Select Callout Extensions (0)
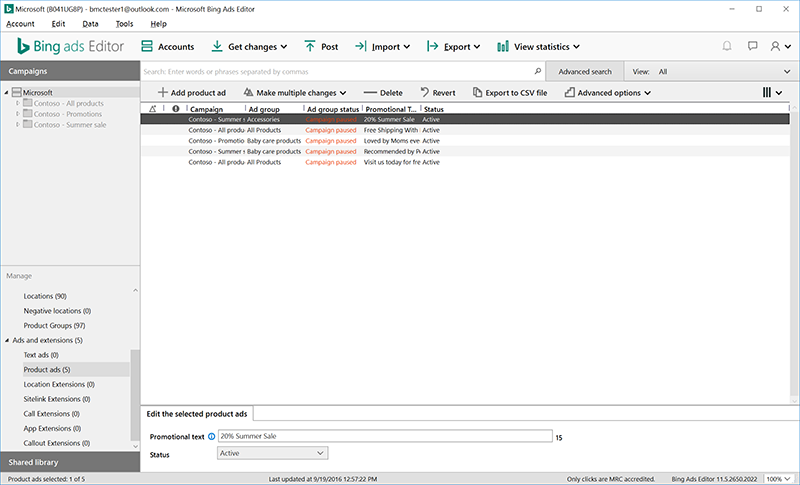This screenshot has width=800, height=485. coord(57,443)
